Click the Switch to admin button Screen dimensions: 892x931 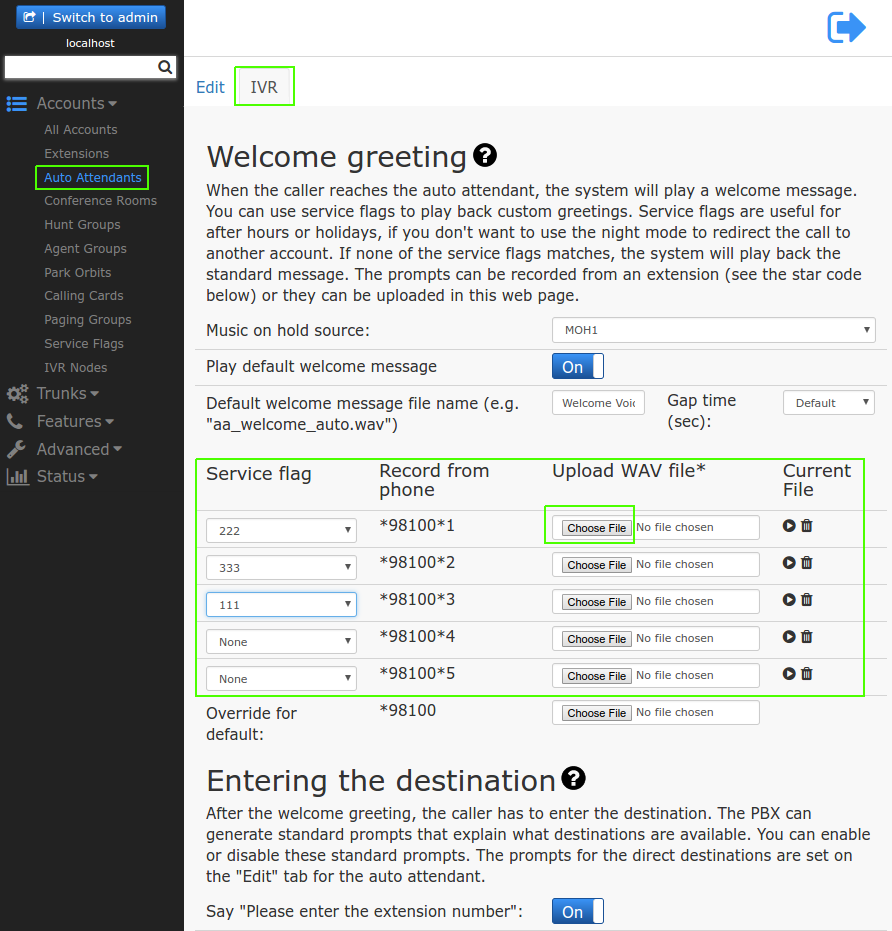91,17
